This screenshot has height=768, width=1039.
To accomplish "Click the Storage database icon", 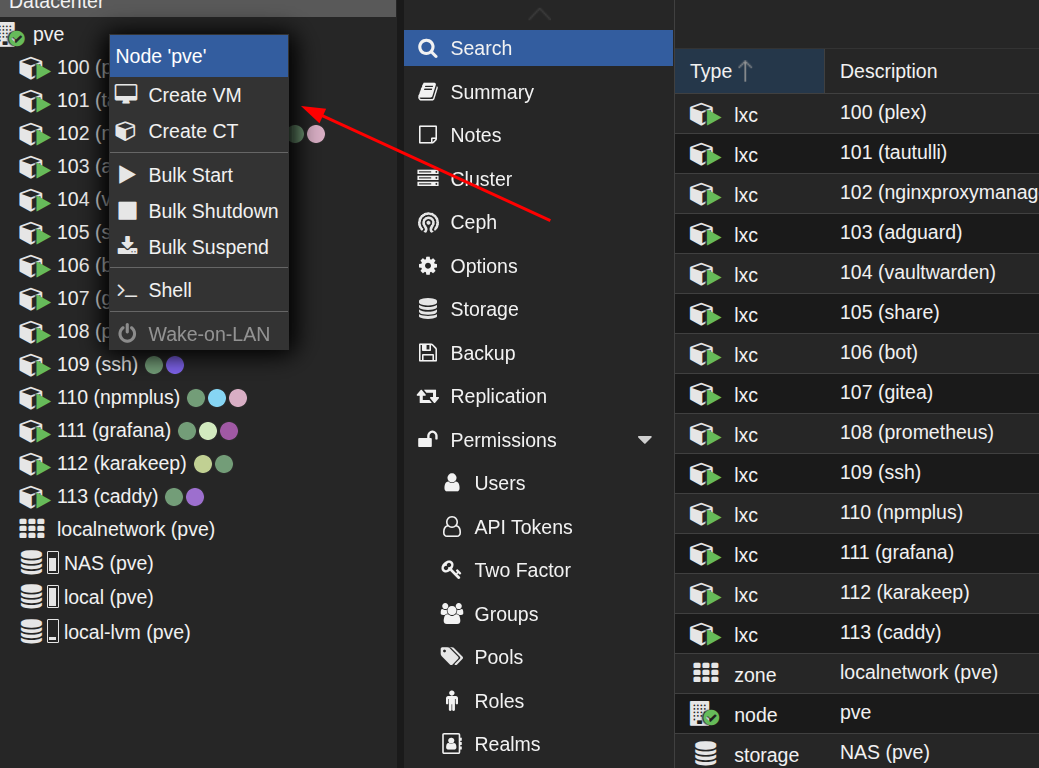I will pyautogui.click(x=428, y=309).
